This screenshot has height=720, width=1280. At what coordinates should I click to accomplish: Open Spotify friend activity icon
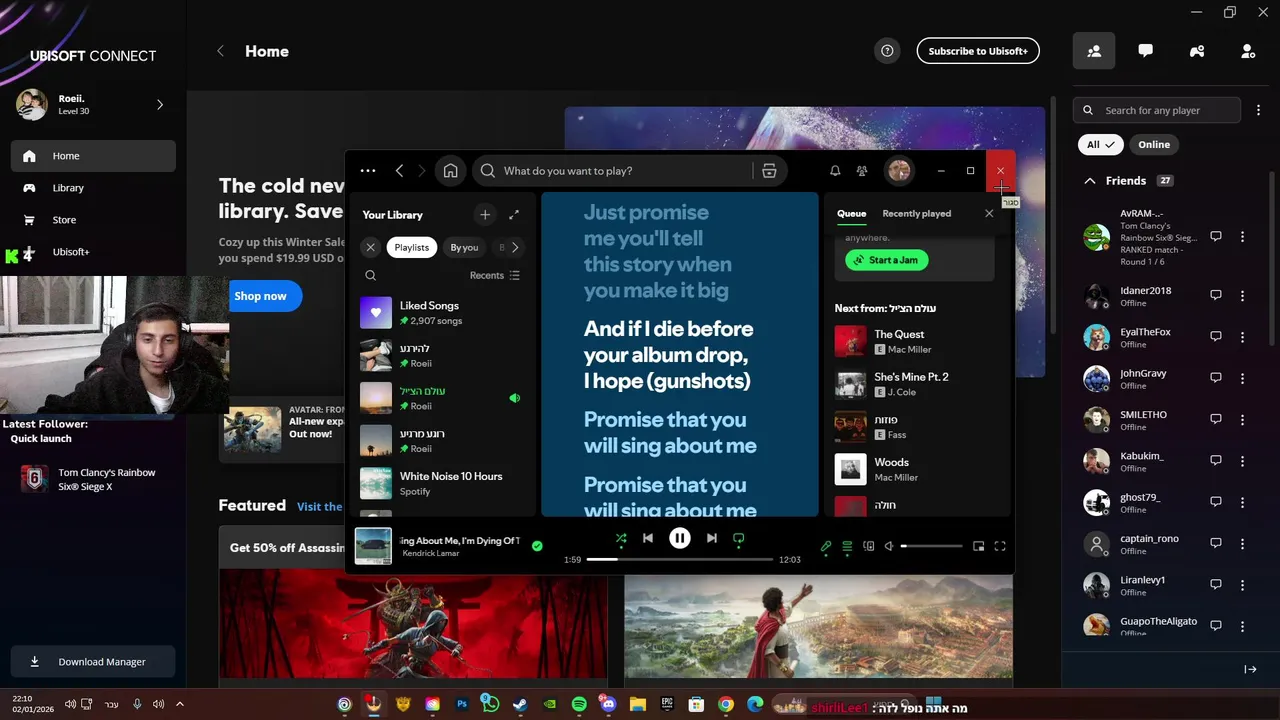tap(862, 171)
